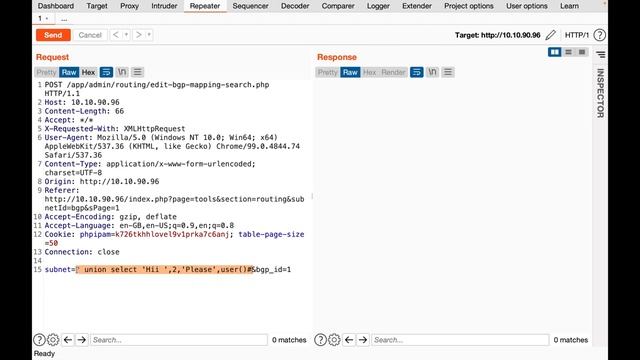Set combined tabbed layout view
Viewport: 640px width, 360px height.
tap(582, 52)
